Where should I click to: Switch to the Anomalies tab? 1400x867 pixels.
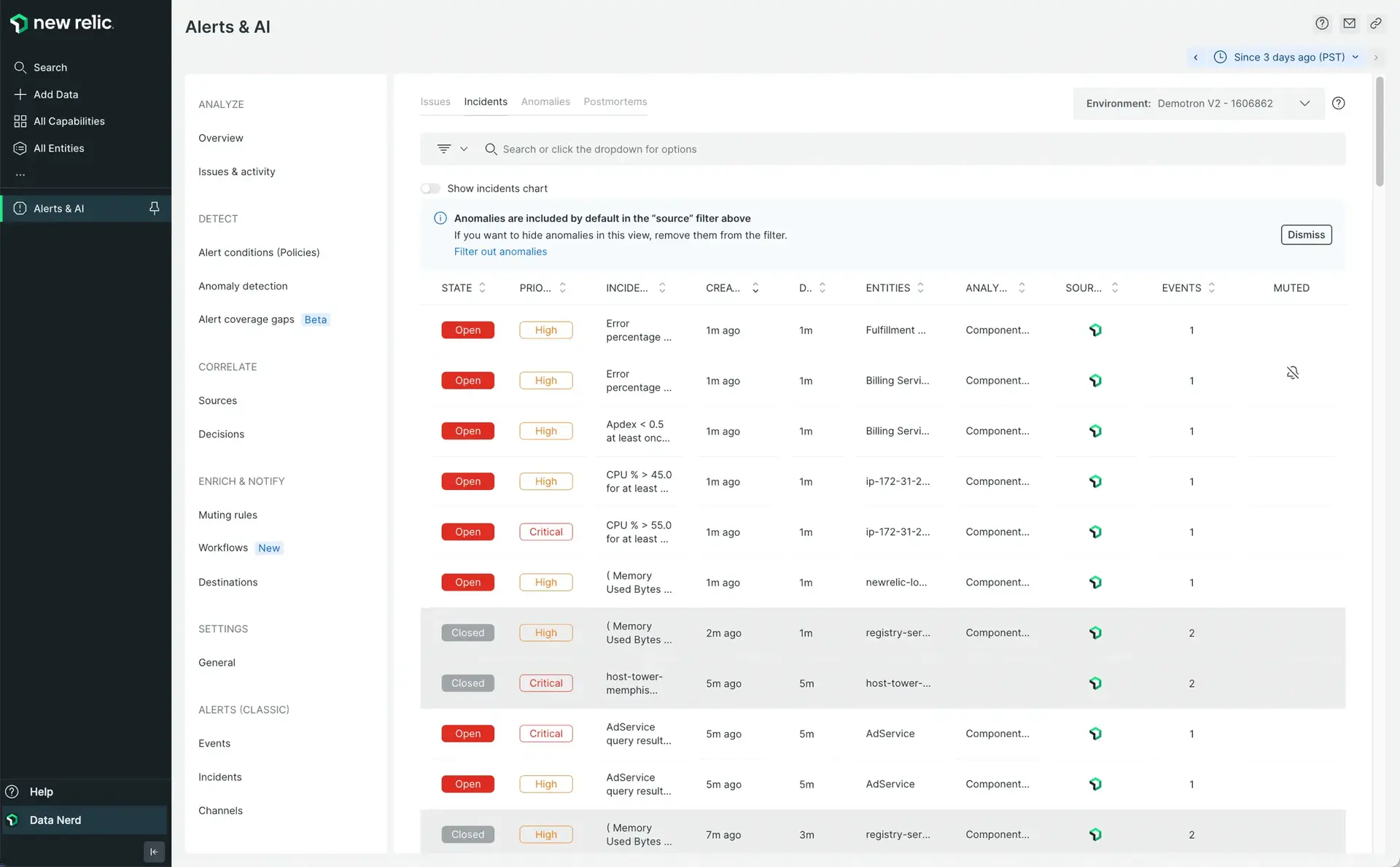(x=545, y=102)
